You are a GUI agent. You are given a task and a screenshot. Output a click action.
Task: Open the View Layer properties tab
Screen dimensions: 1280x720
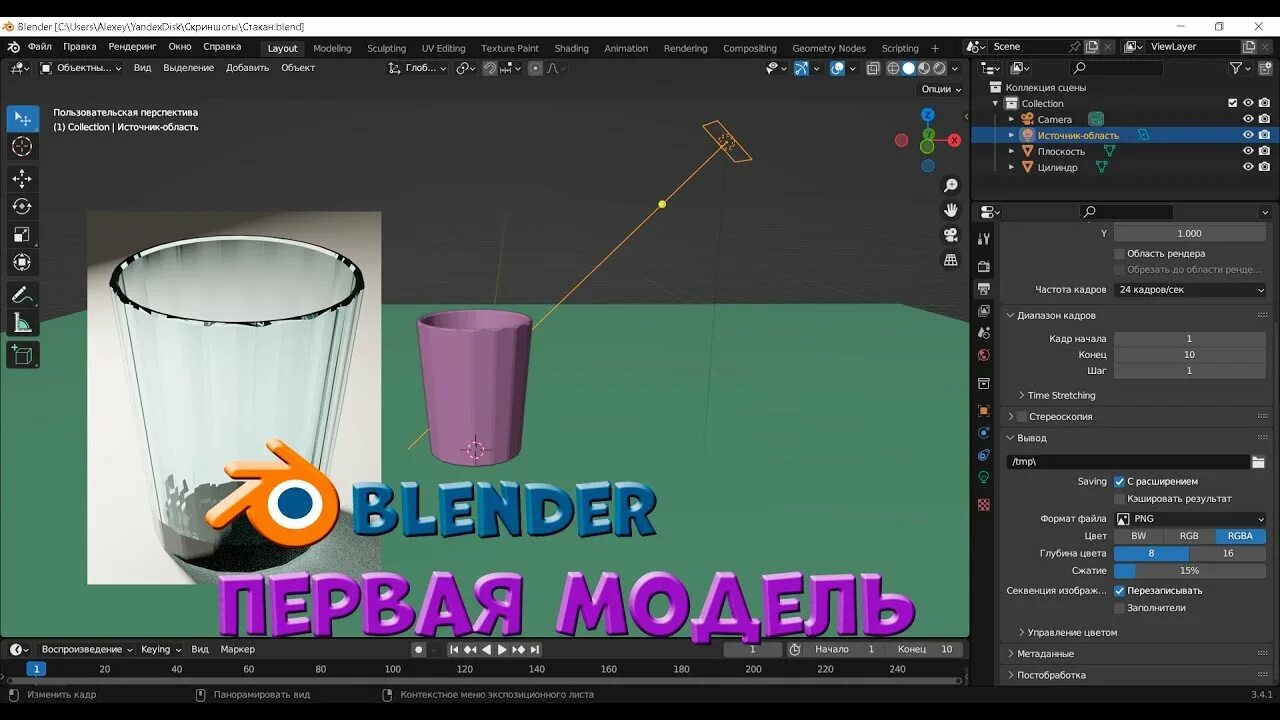(984, 311)
